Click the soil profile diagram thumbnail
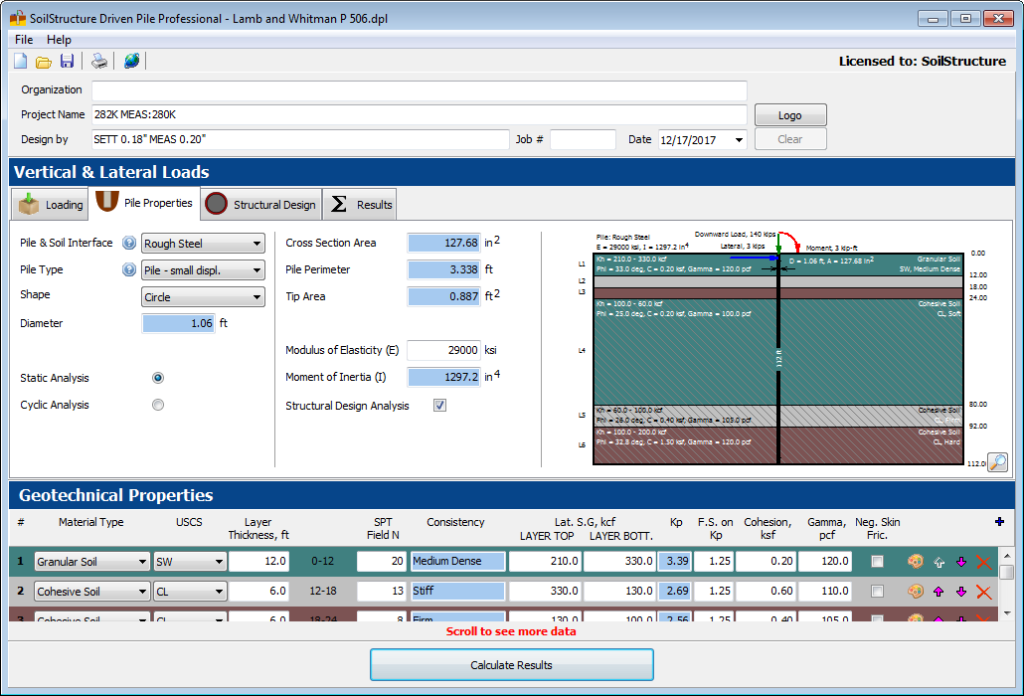This screenshot has height=696, width=1024. tap(777, 358)
